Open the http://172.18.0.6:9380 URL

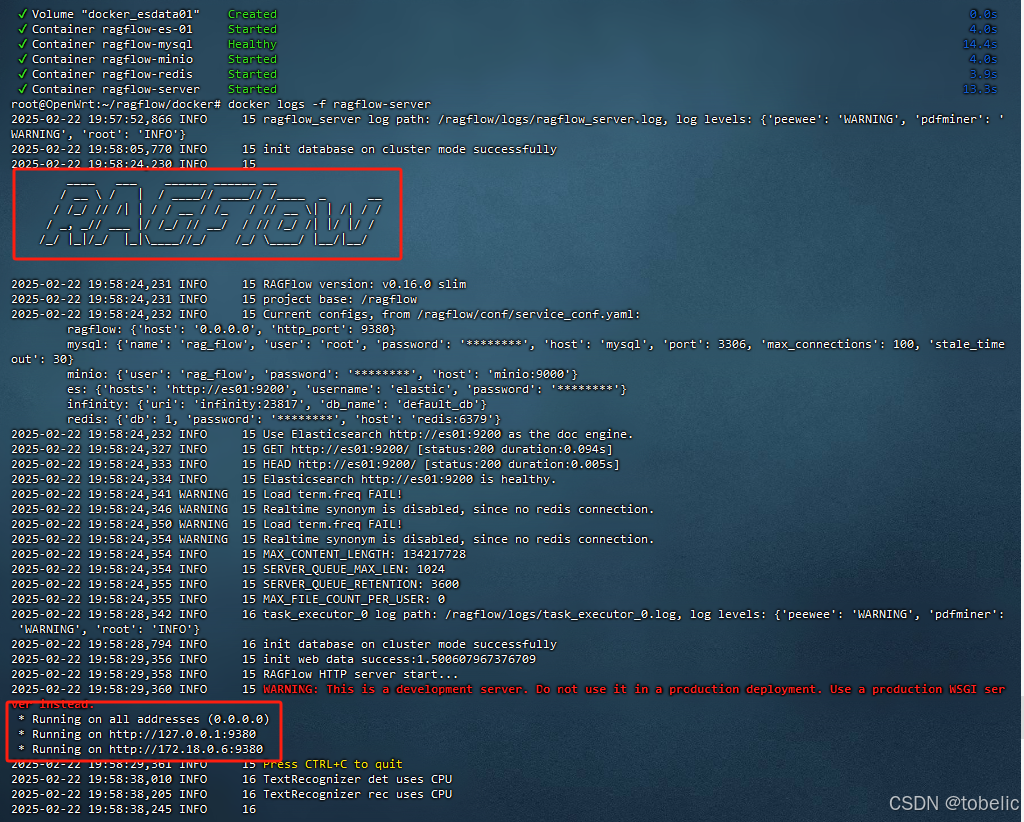[185, 750]
